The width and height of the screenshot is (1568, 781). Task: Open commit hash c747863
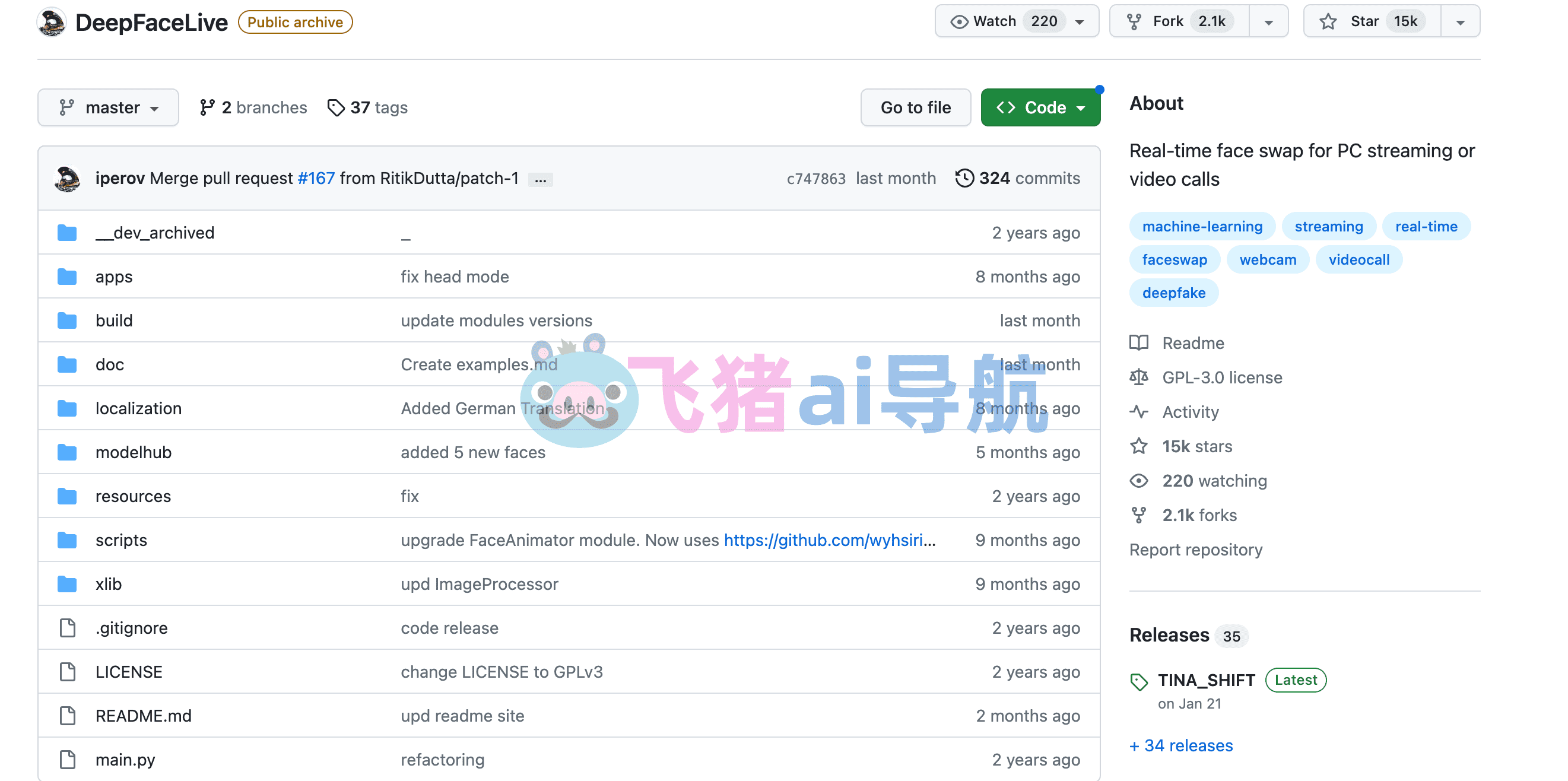click(815, 179)
